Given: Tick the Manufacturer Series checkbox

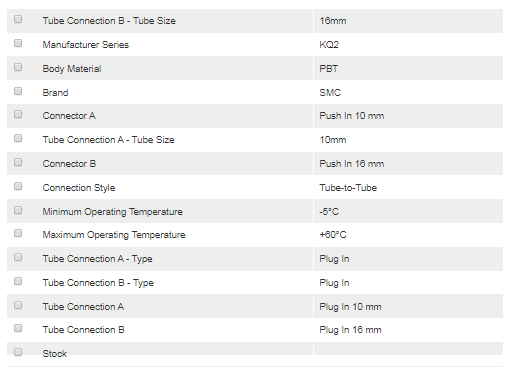Looking at the screenshot, I should 18,43.
